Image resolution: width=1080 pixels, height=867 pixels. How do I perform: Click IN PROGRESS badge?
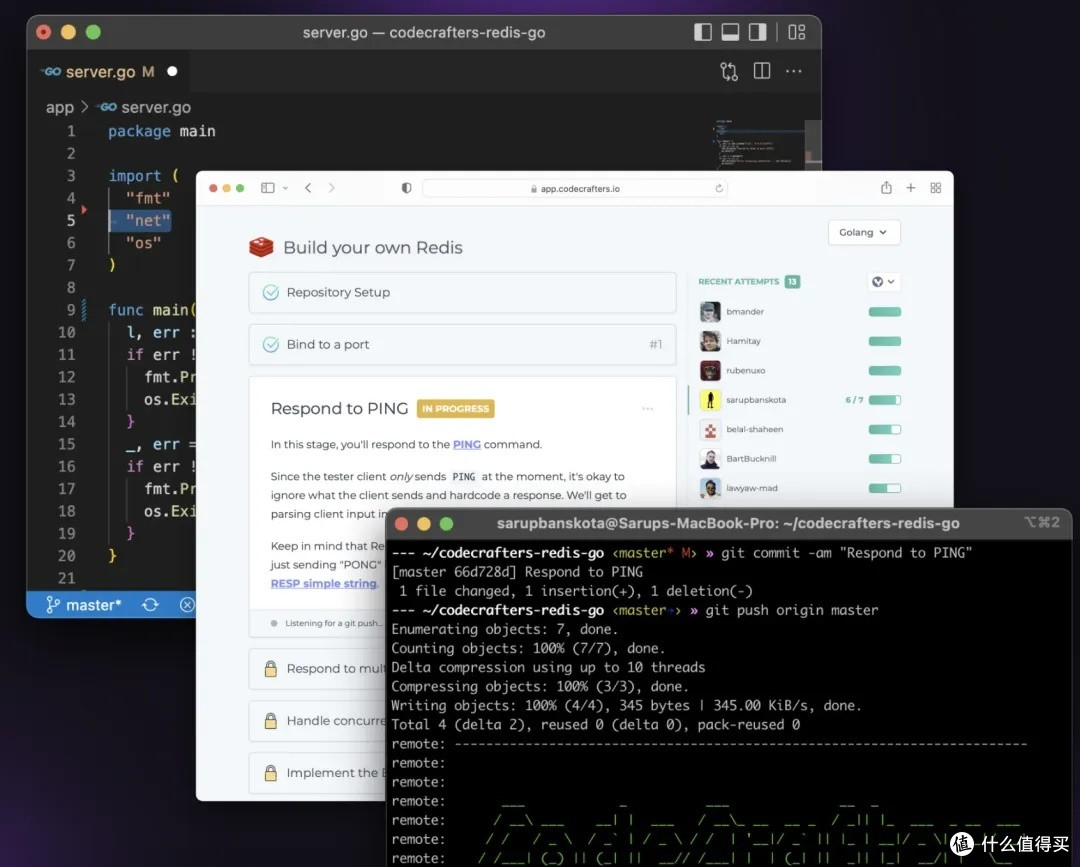coord(455,409)
